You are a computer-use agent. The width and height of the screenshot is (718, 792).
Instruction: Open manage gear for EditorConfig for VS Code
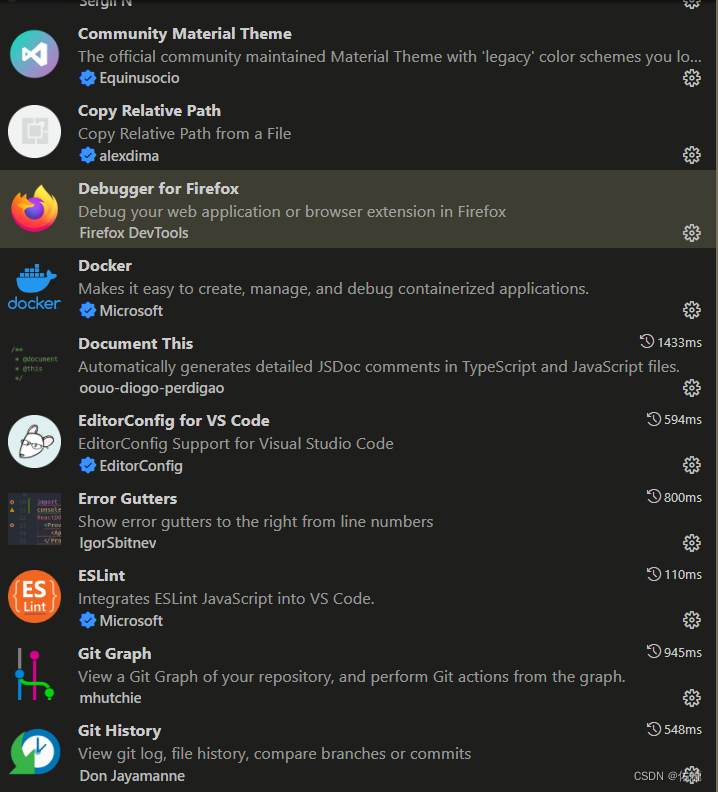(x=691, y=465)
